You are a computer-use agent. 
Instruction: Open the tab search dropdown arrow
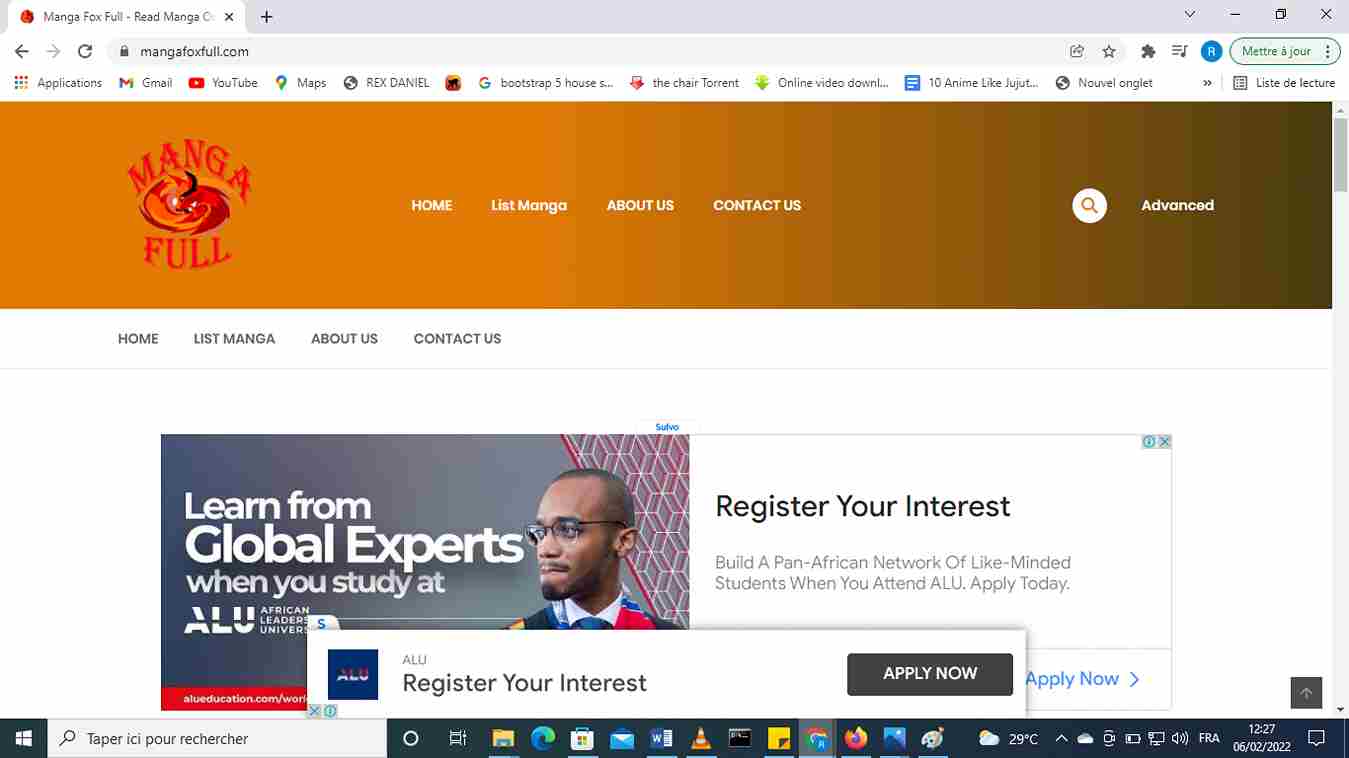pos(1189,15)
